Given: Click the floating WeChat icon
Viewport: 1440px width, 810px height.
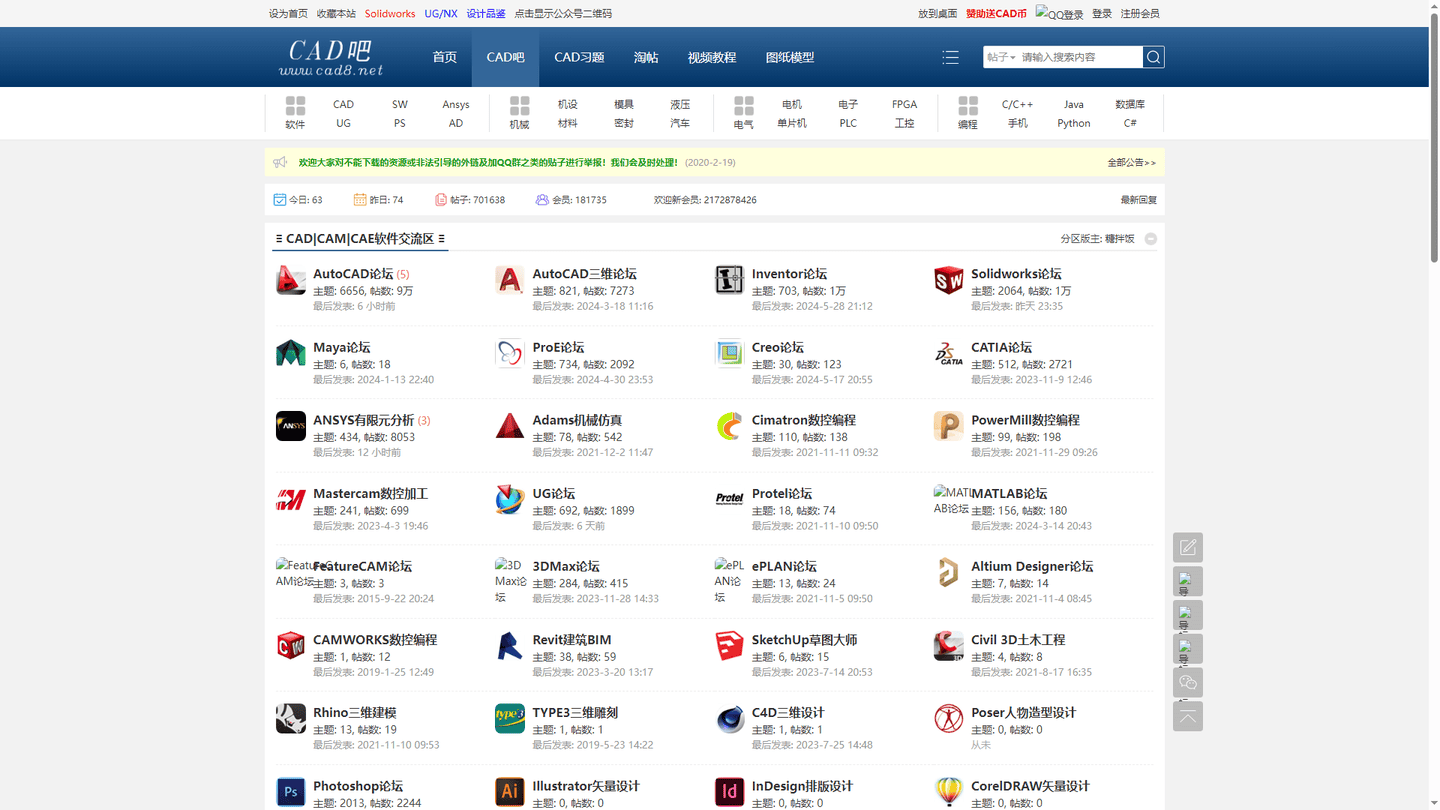Looking at the screenshot, I should coord(1188,682).
